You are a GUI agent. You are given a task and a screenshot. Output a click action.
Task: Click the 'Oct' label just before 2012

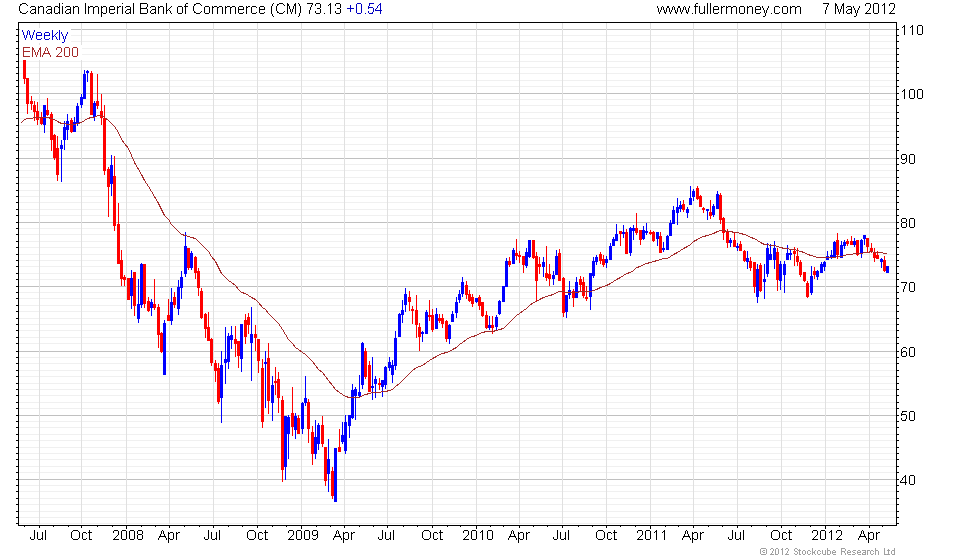tap(781, 536)
